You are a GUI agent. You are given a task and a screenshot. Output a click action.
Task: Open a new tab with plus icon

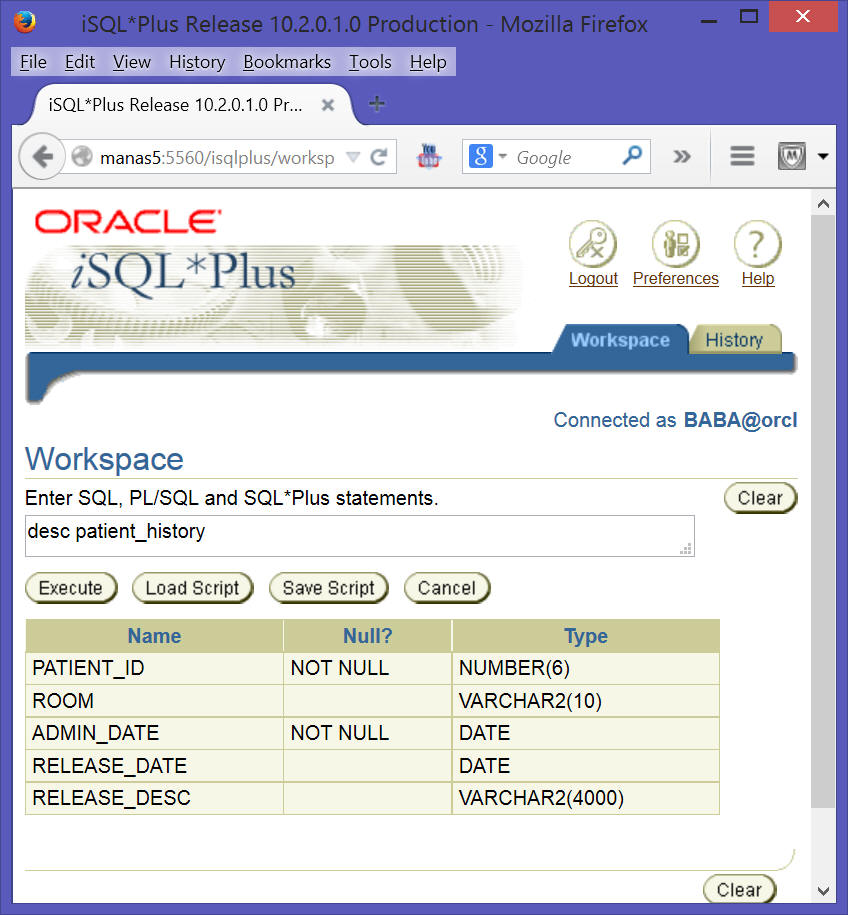[x=377, y=104]
